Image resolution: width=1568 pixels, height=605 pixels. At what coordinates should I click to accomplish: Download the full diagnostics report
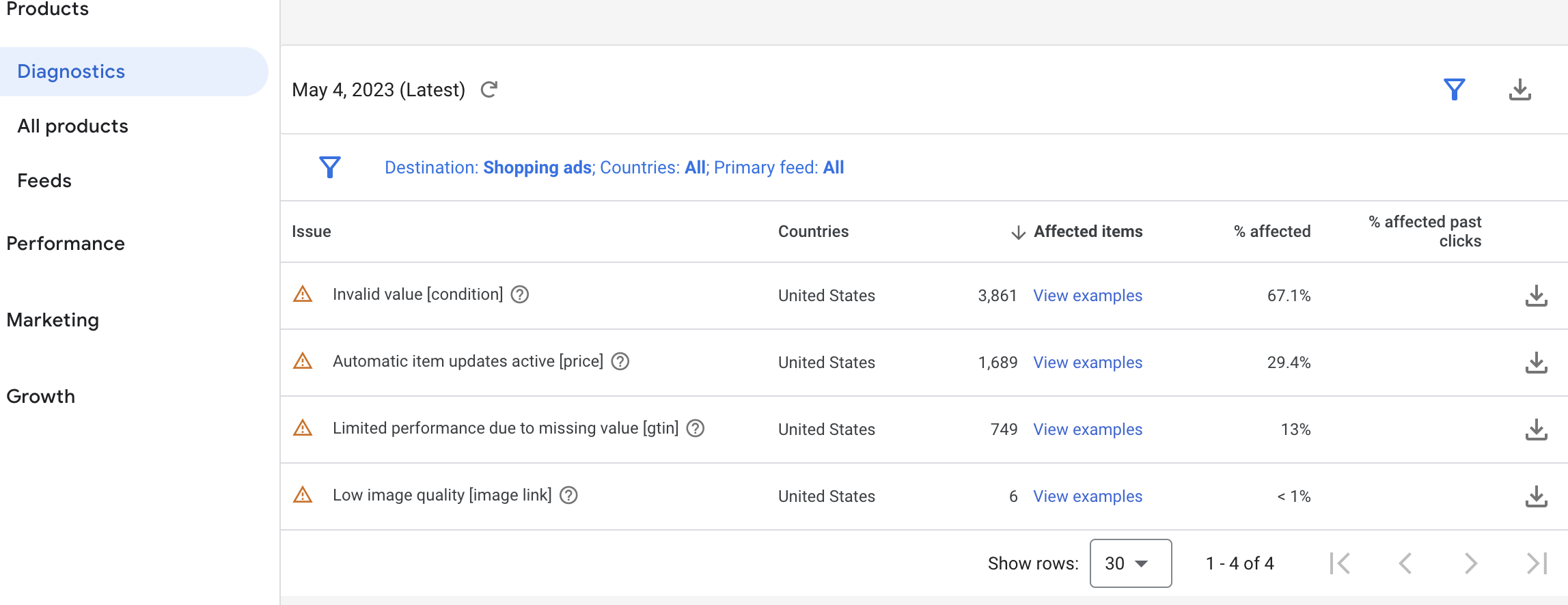[1519, 89]
